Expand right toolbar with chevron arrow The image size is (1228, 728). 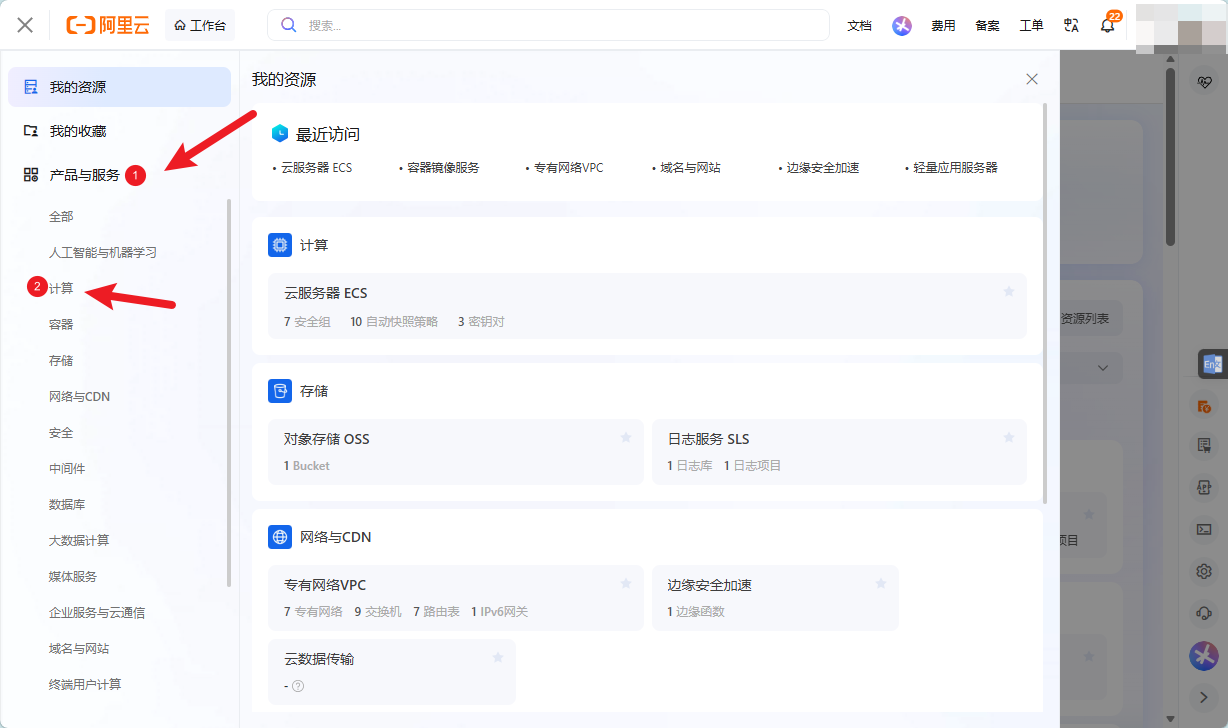coord(1204,696)
